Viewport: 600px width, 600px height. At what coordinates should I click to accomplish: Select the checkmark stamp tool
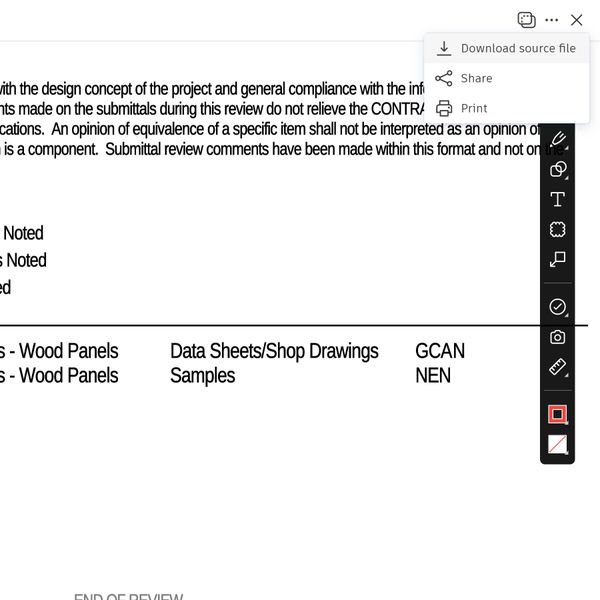558,307
